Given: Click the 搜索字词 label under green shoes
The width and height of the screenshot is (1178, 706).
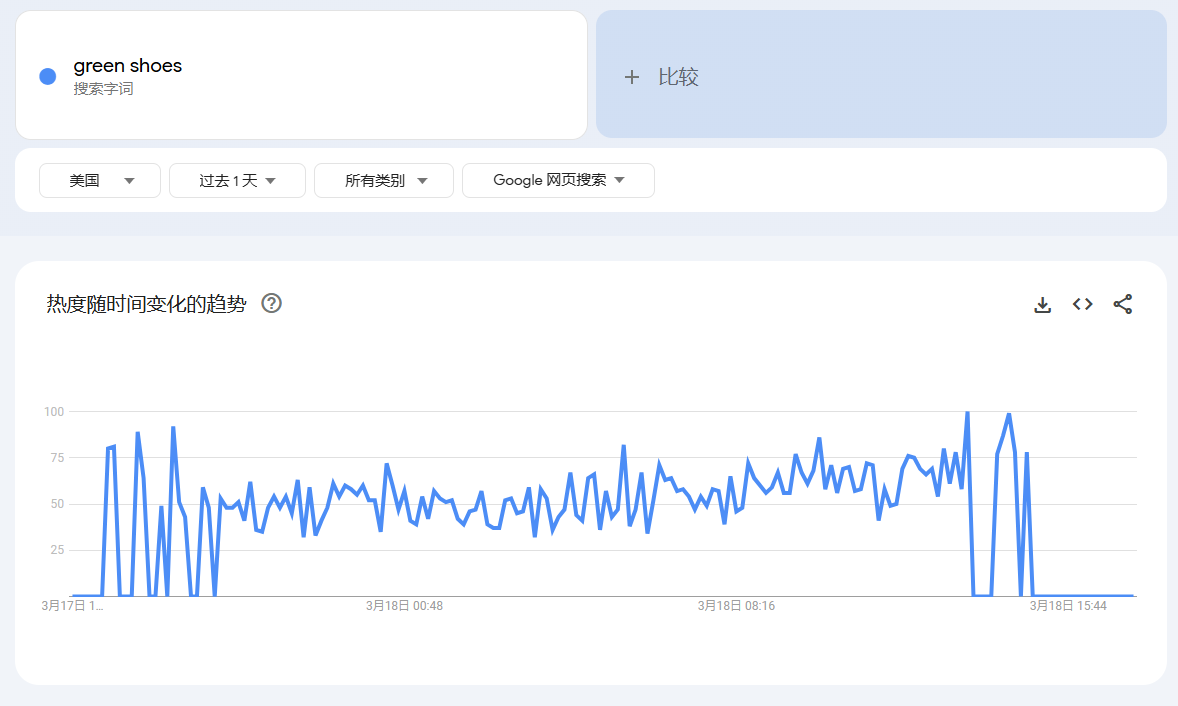Looking at the screenshot, I should click(x=103, y=89).
